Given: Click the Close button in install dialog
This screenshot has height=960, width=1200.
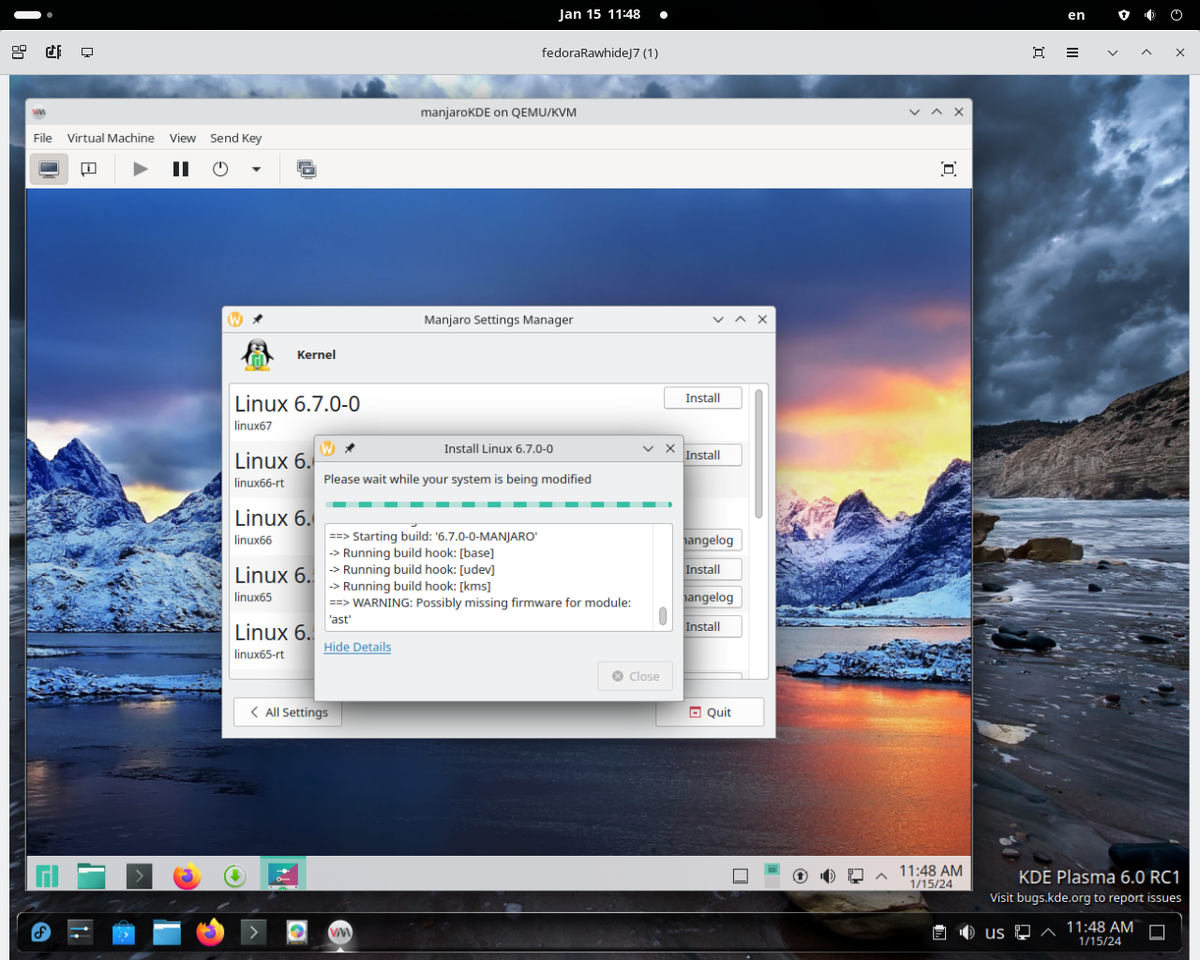Looking at the screenshot, I should 635,676.
